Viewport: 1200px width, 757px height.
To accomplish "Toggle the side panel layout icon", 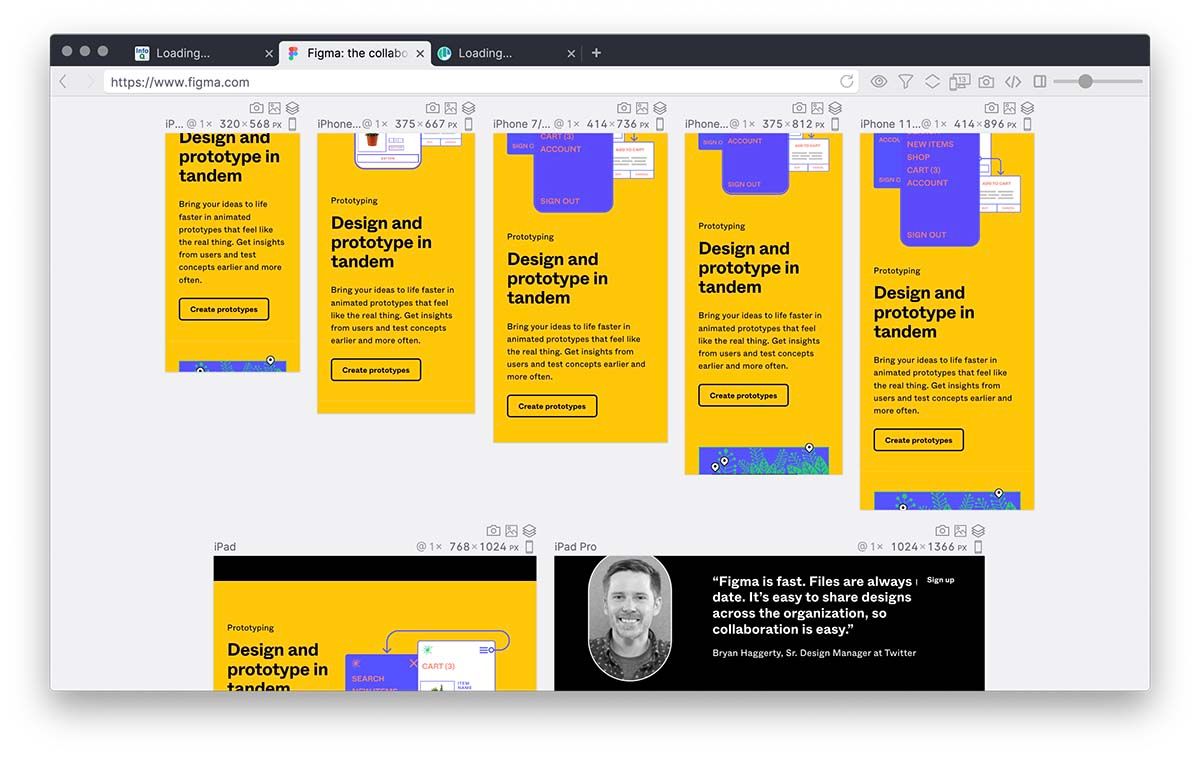I will pyautogui.click(x=1040, y=82).
